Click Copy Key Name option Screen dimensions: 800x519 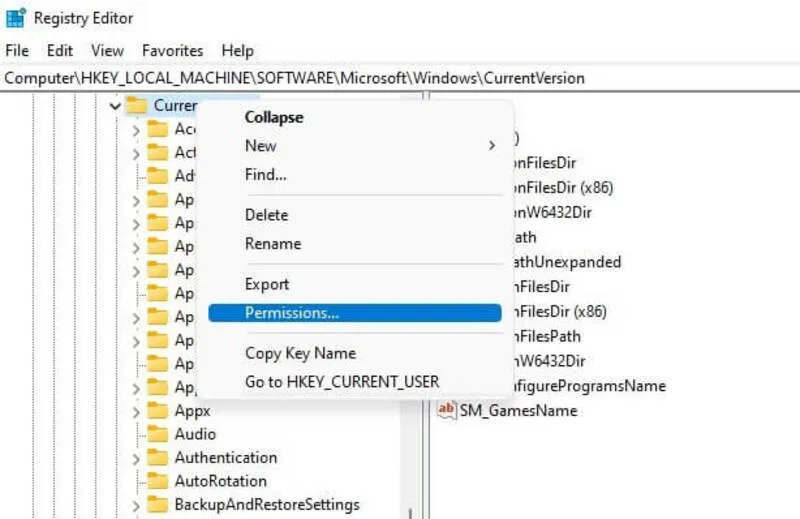tap(300, 353)
